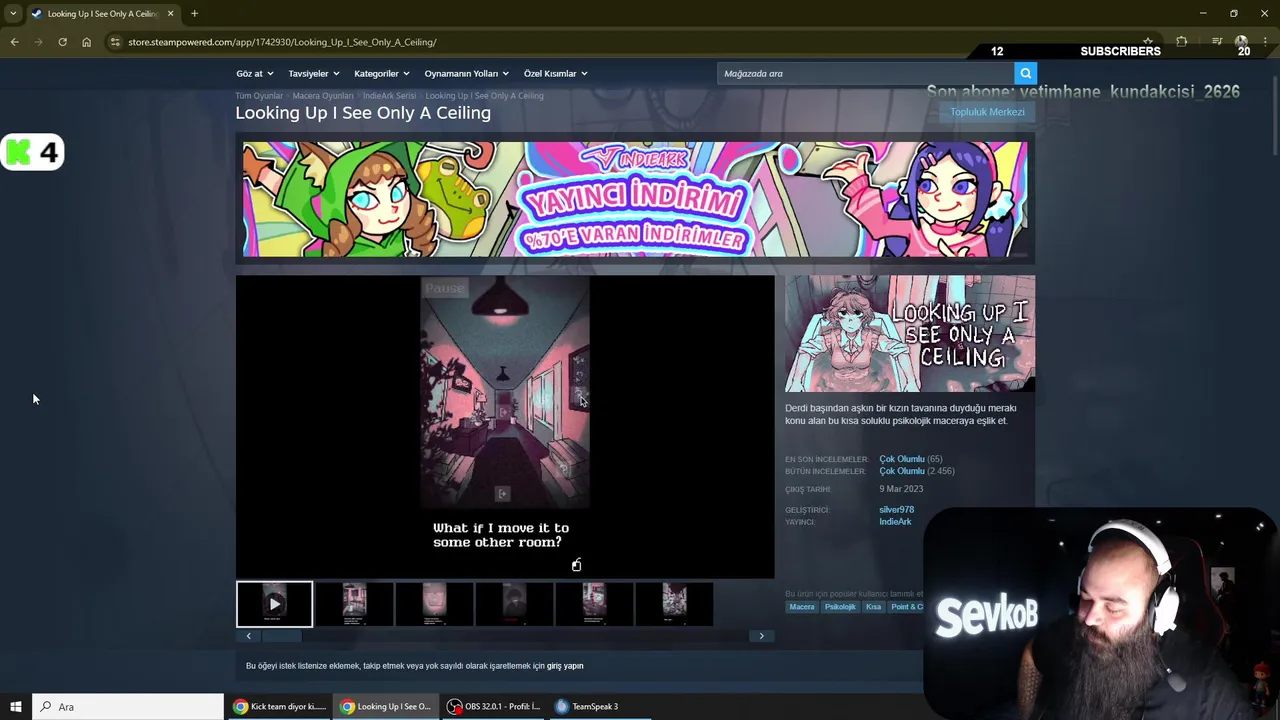
Task: Expand the Özel Kısımlar menu
Action: (555, 73)
